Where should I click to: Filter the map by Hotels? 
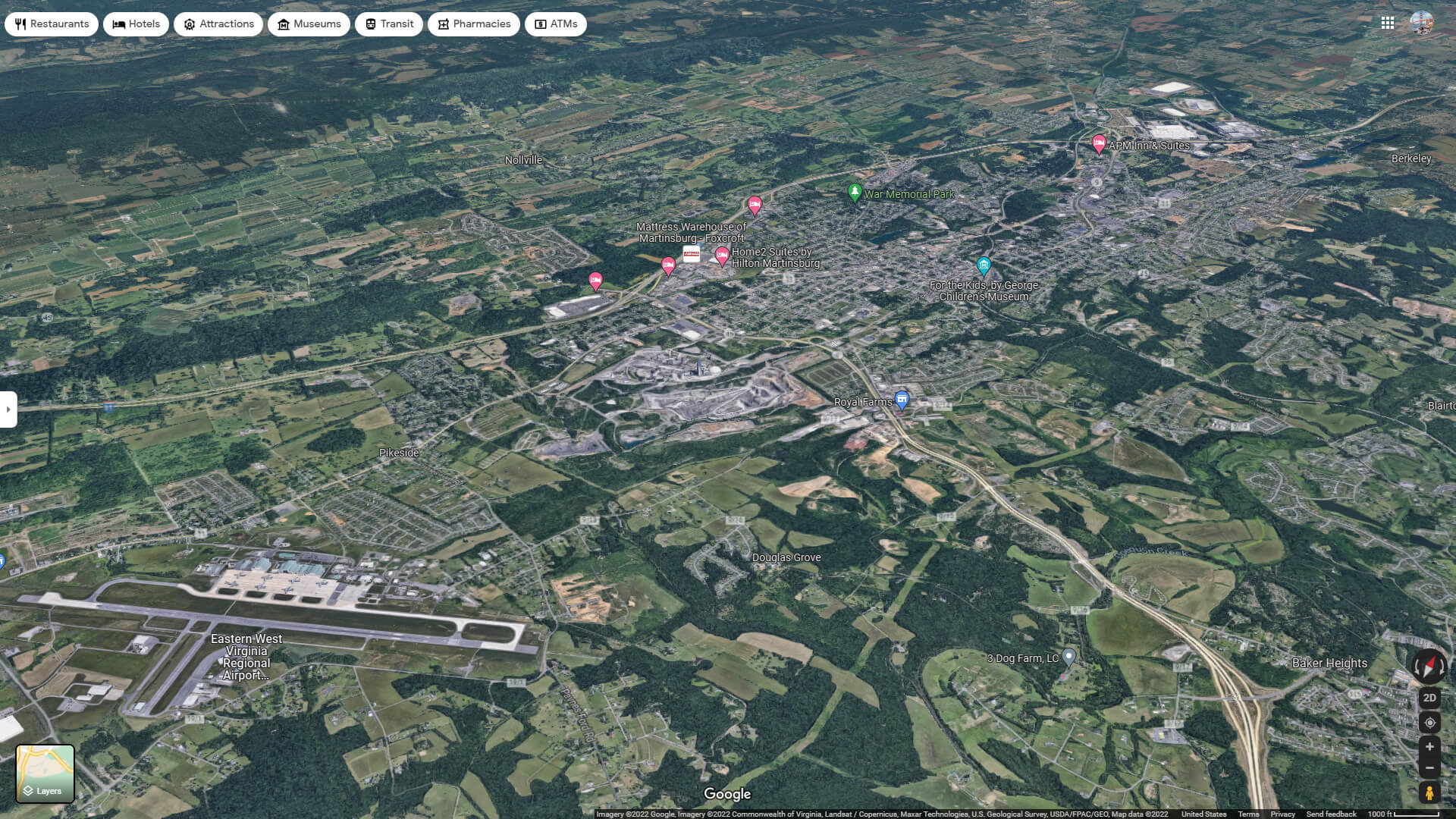point(136,24)
